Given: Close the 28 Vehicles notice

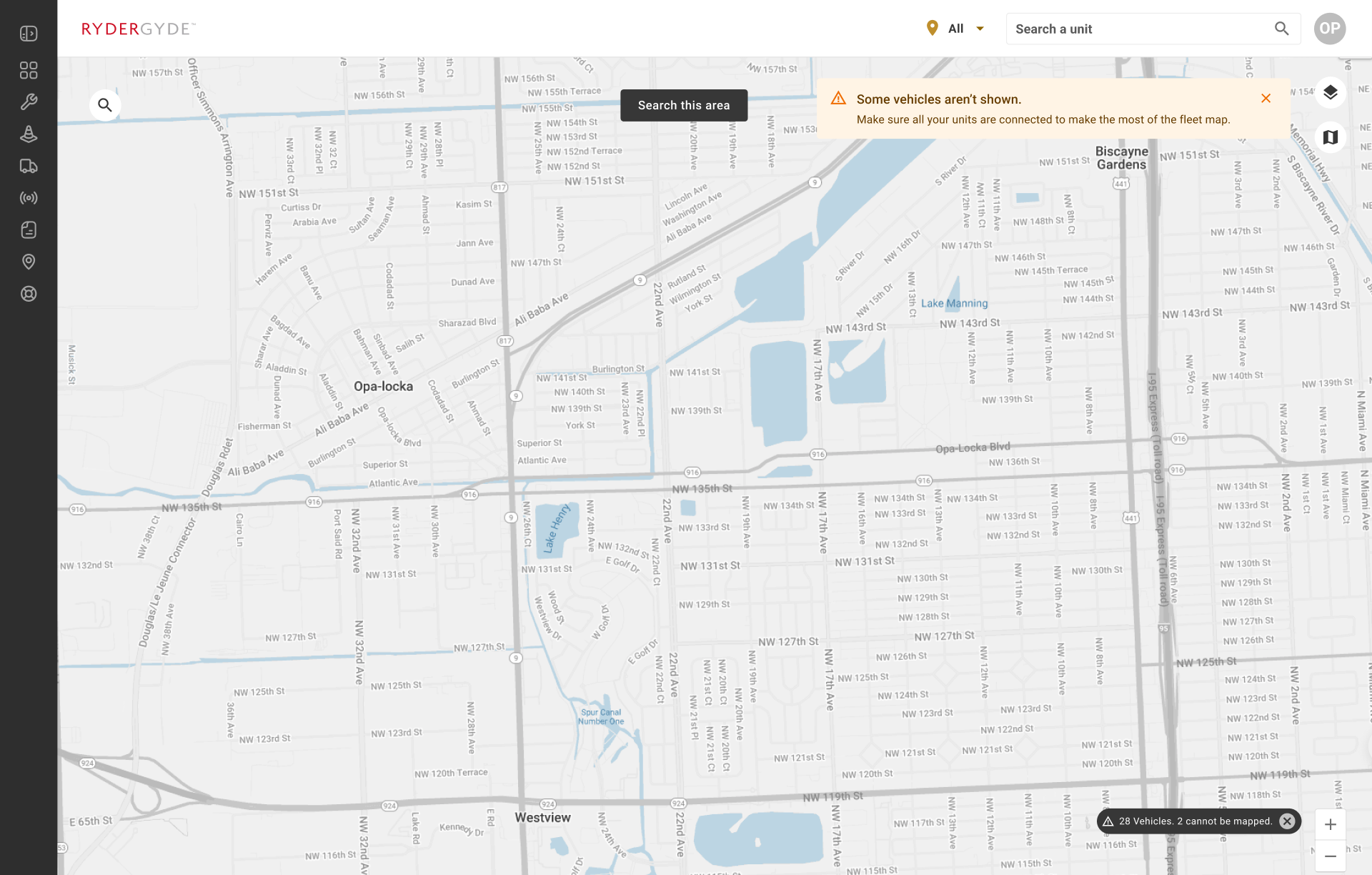Looking at the screenshot, I should coord(1287,821).
